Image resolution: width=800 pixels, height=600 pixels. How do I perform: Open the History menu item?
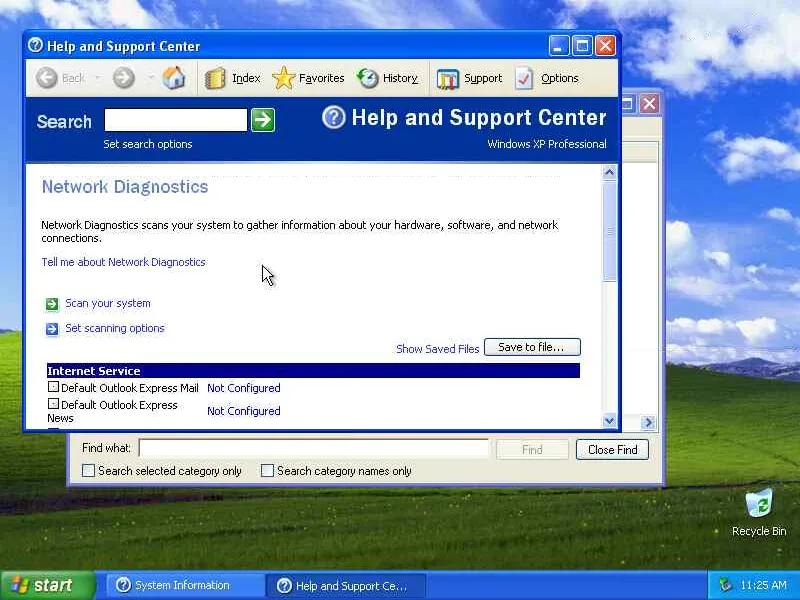click(x=400, y=78)
